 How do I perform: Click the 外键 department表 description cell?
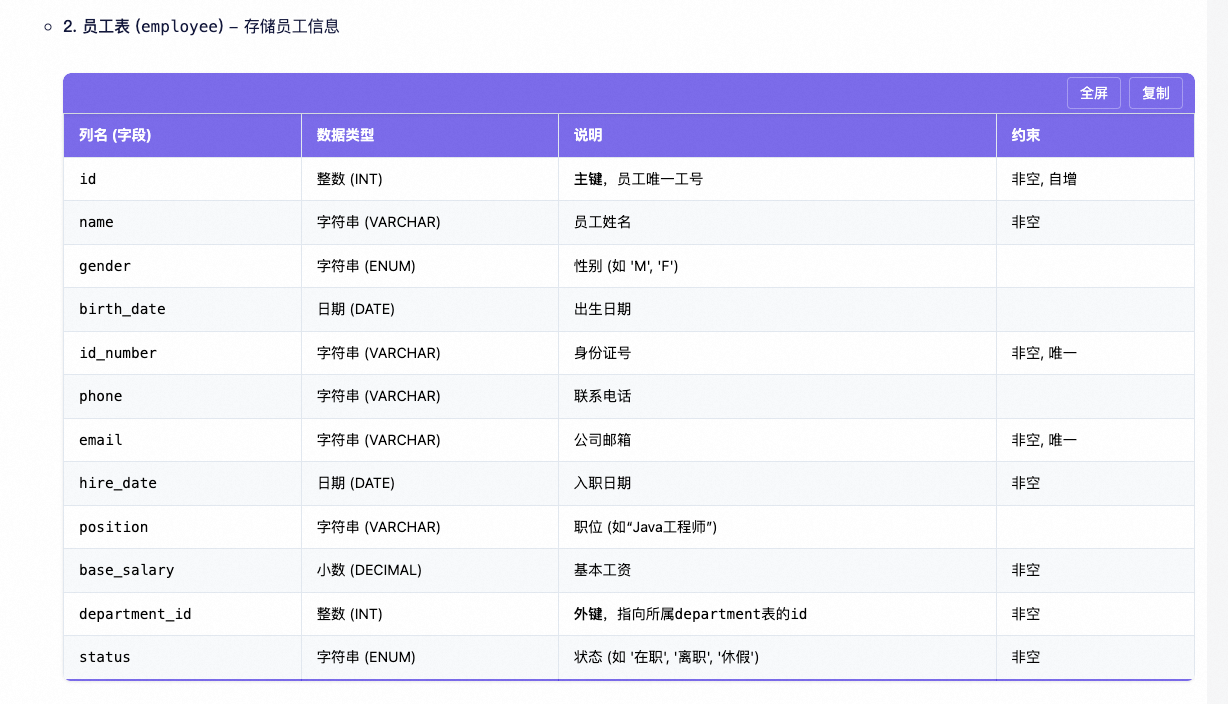click(777, 614)
